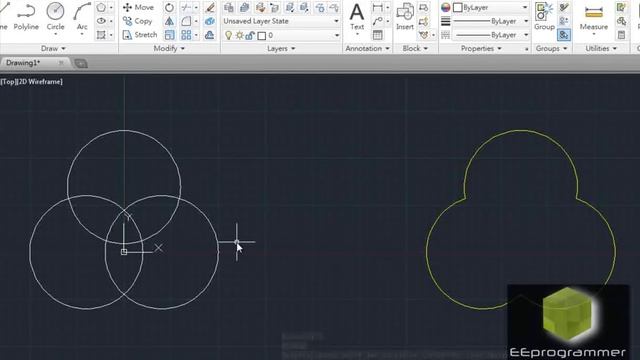Click the Block Editor icon
640x360 pixels.
coord(424,21)
